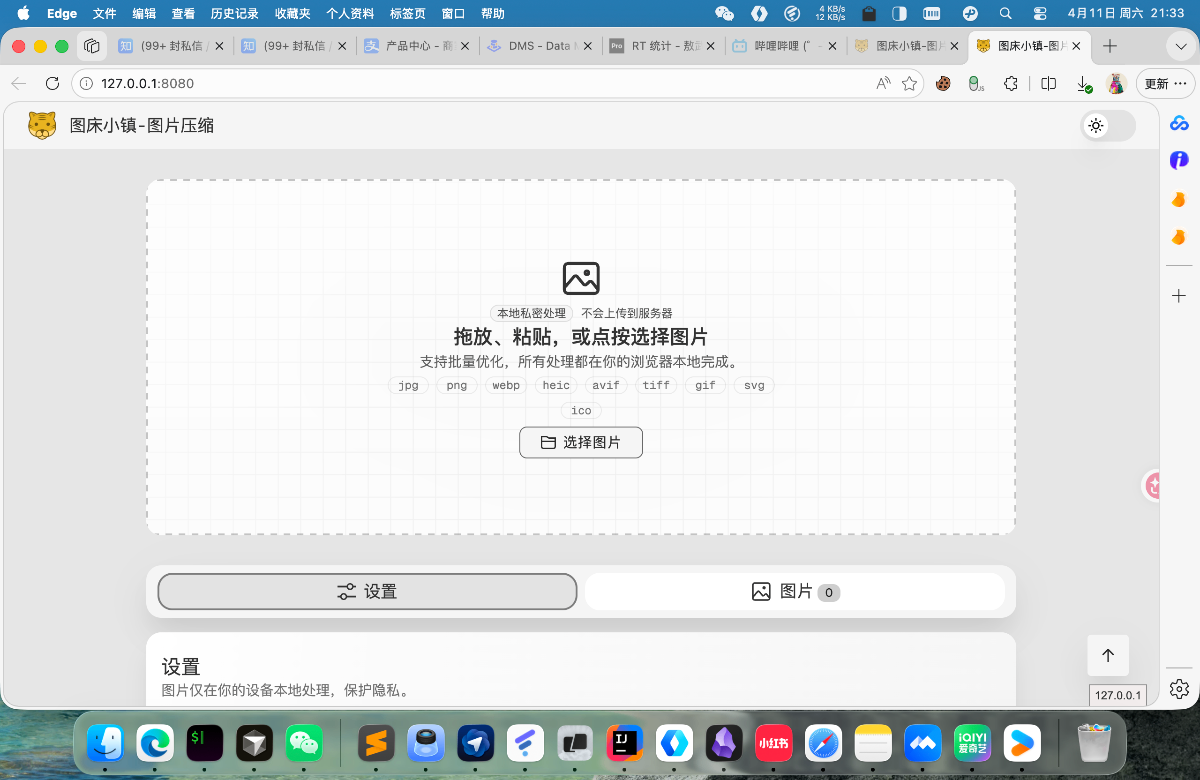Click the downloads icon with green checkmark

coord(1085,84)
